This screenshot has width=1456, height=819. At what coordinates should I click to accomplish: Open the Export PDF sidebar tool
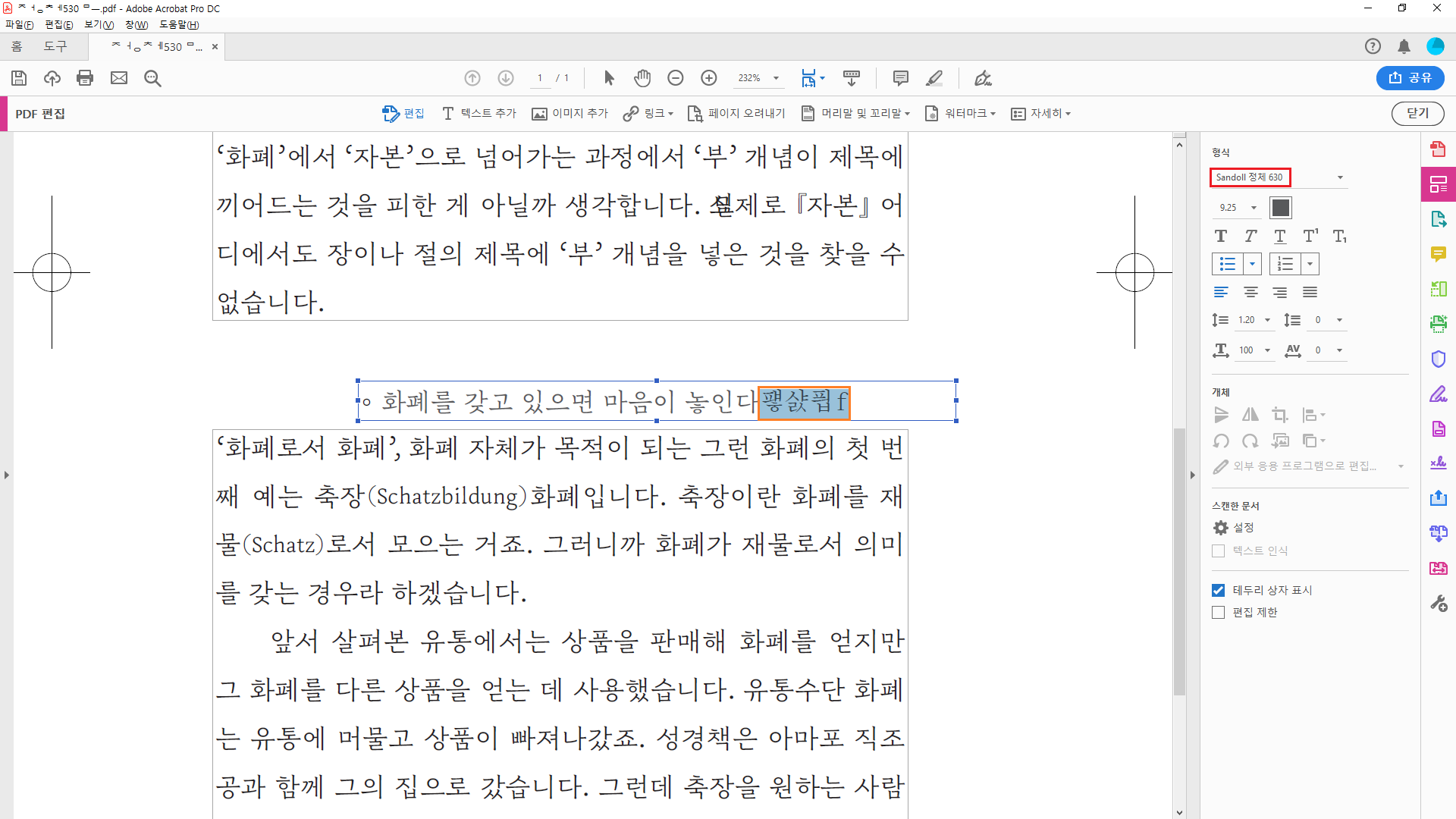(x=1439, y=219)
